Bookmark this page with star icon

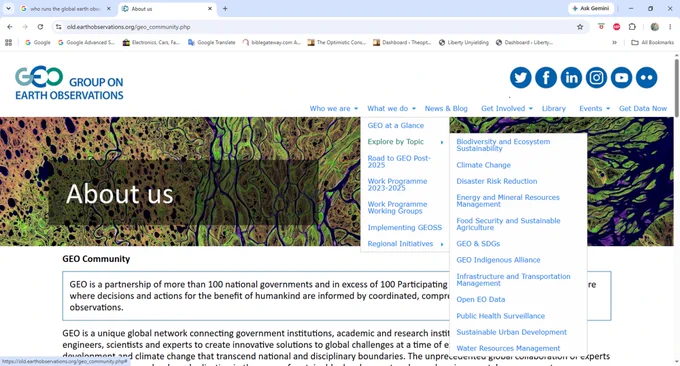[x=580, y=27]
